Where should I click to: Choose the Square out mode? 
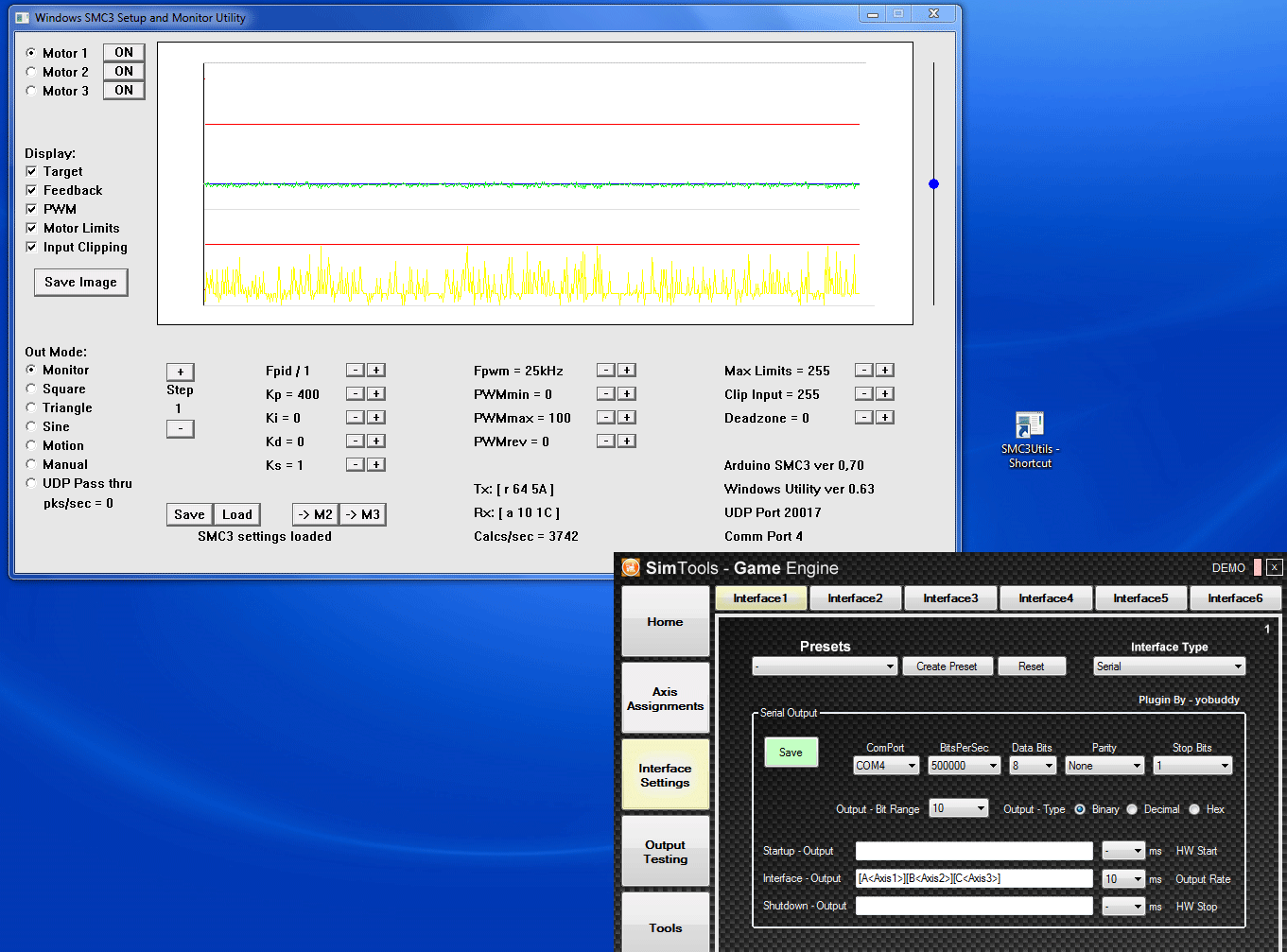point(31,389)
